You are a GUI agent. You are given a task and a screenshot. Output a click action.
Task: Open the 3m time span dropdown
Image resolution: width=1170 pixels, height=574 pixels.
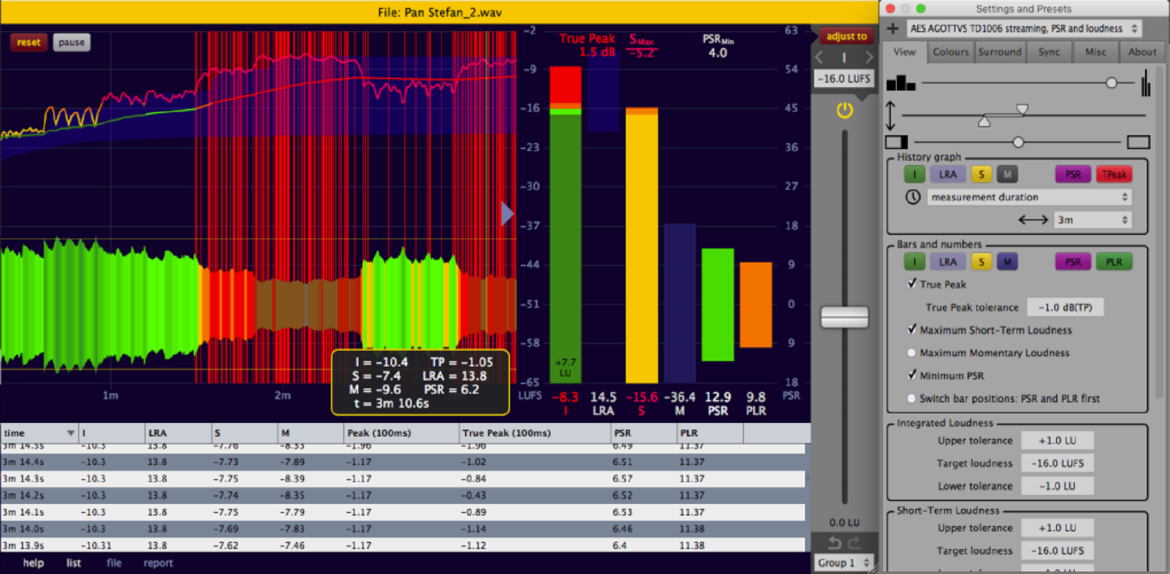point(1092,220)
